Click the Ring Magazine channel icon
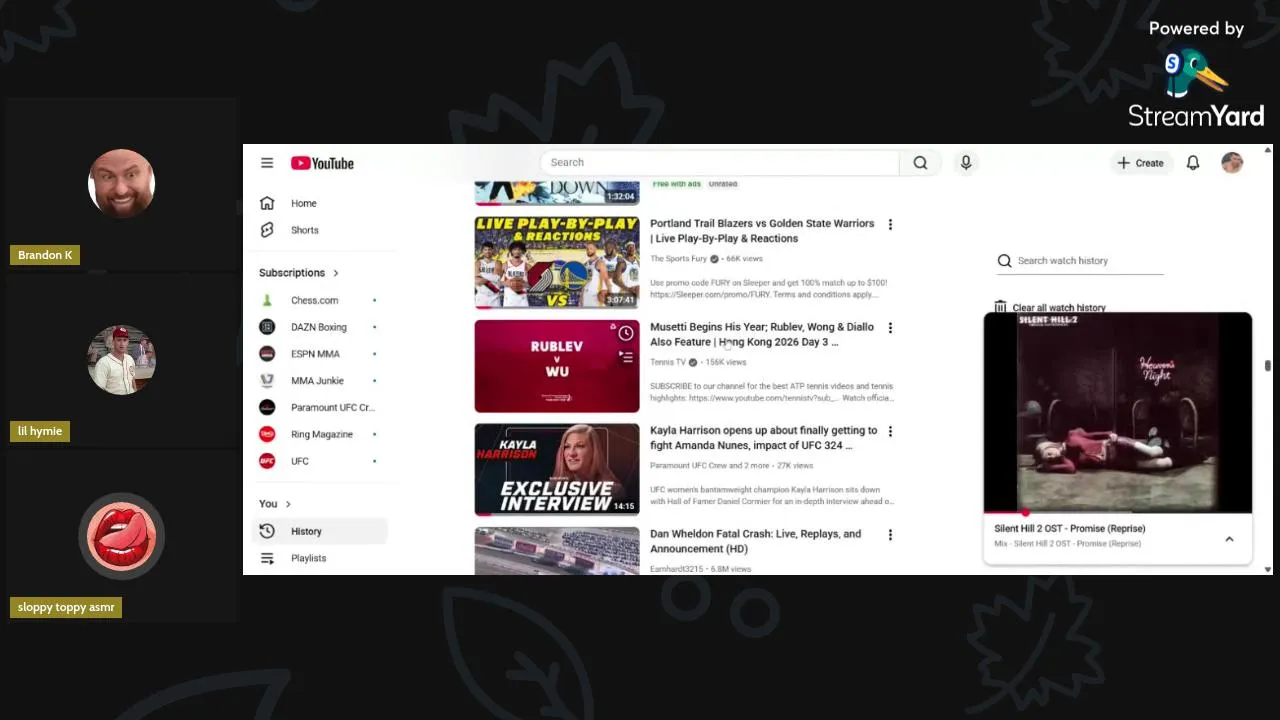Viewport: 1280px width, 720px height. (267, 434)
